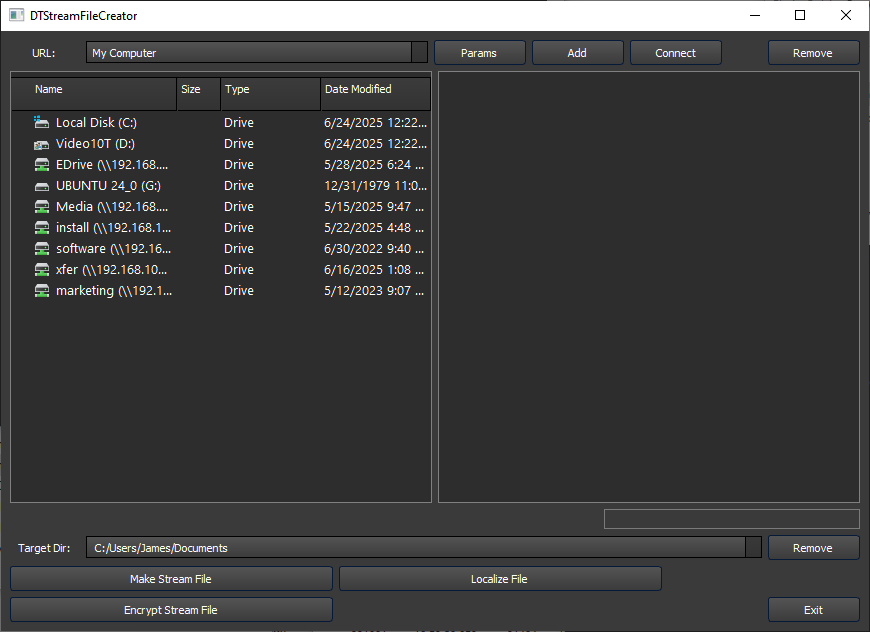Exit the application with the Exit button

[x=813, y=610]
